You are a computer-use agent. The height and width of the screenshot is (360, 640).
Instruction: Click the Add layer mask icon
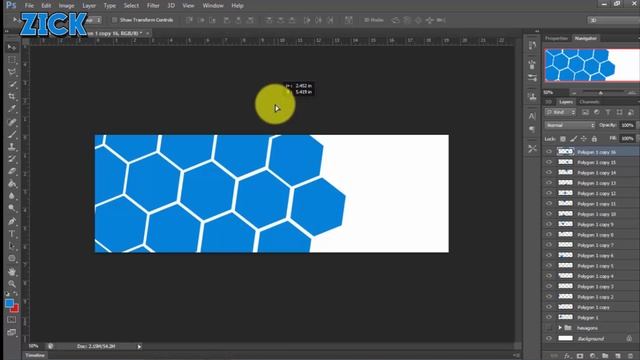point(580,356)
